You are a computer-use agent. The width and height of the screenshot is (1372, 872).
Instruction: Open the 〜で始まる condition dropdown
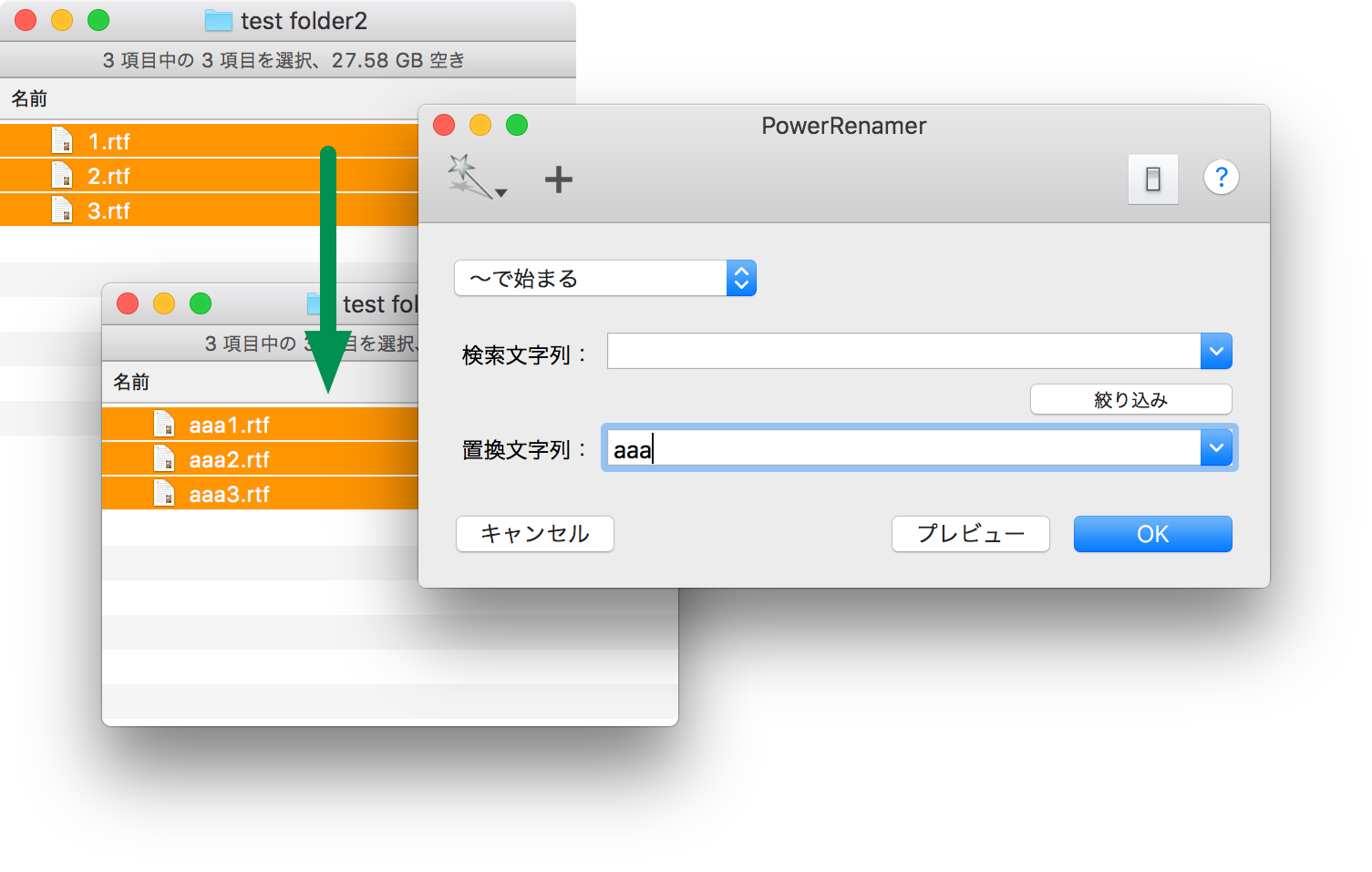[604, 279]
